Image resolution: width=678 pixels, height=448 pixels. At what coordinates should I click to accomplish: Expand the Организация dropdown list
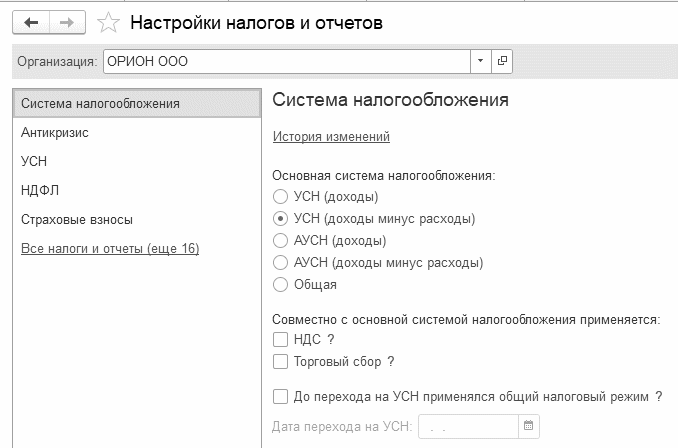(480, 61)
